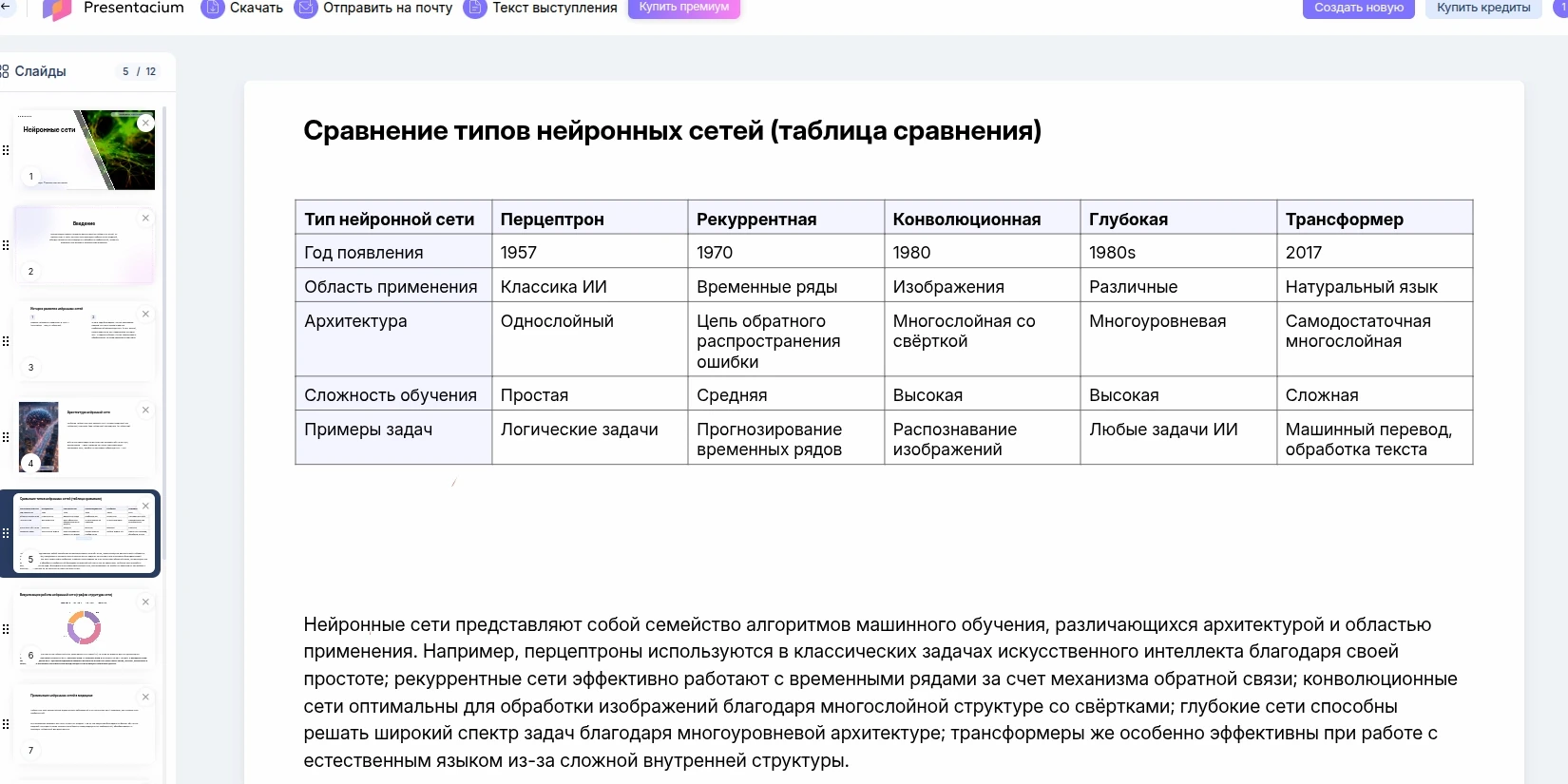Delete slide 2 with its X icon

(145, 218)
